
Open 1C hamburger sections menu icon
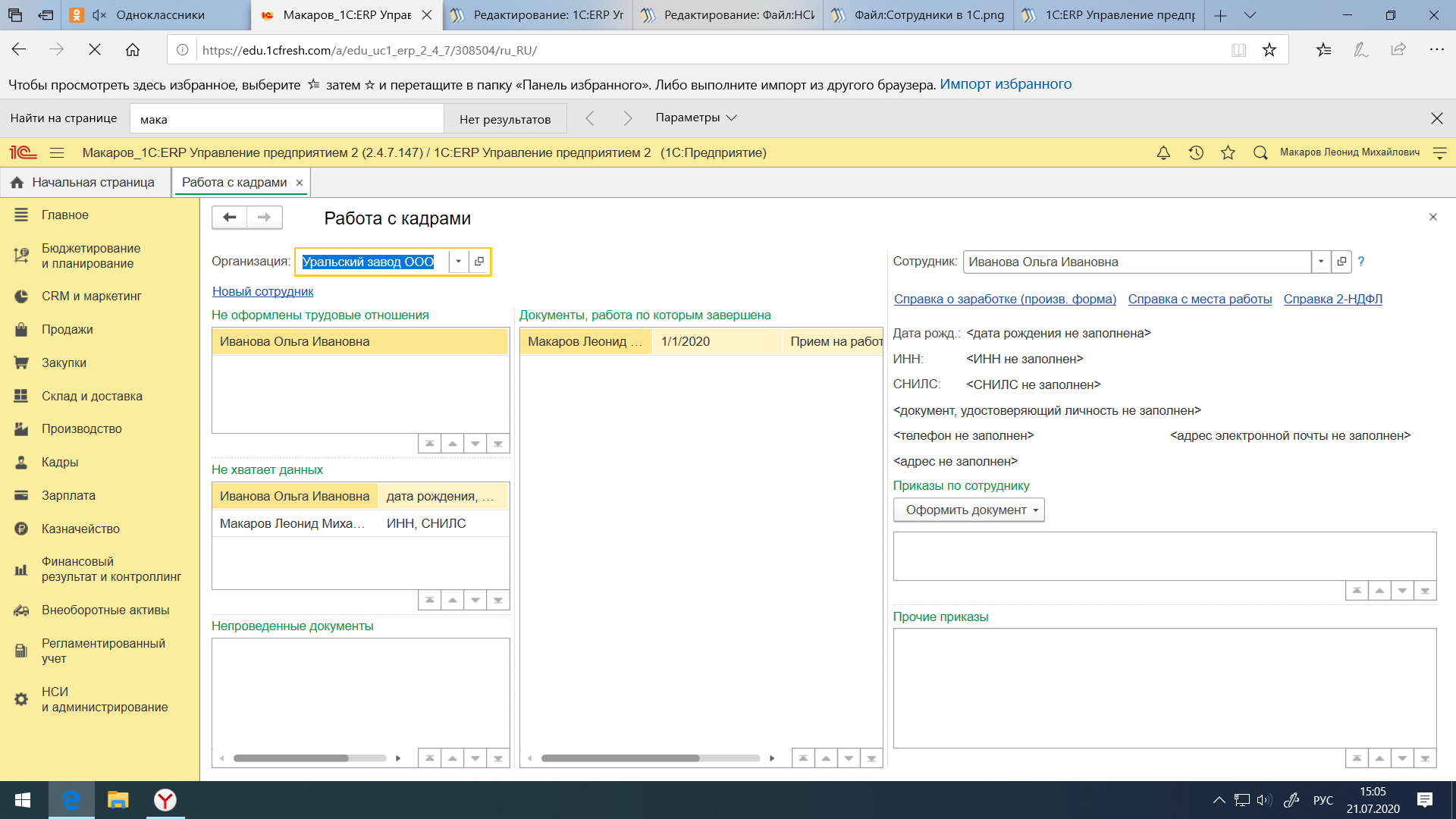(57, 152)
